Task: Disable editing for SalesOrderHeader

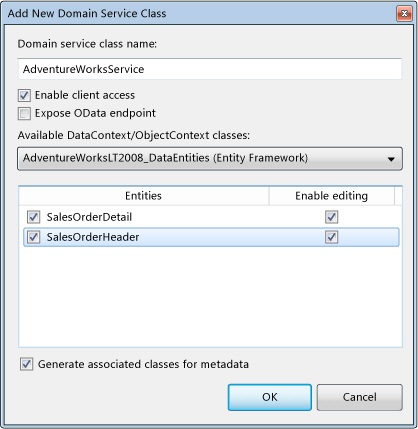Action: tap(331, 237)
